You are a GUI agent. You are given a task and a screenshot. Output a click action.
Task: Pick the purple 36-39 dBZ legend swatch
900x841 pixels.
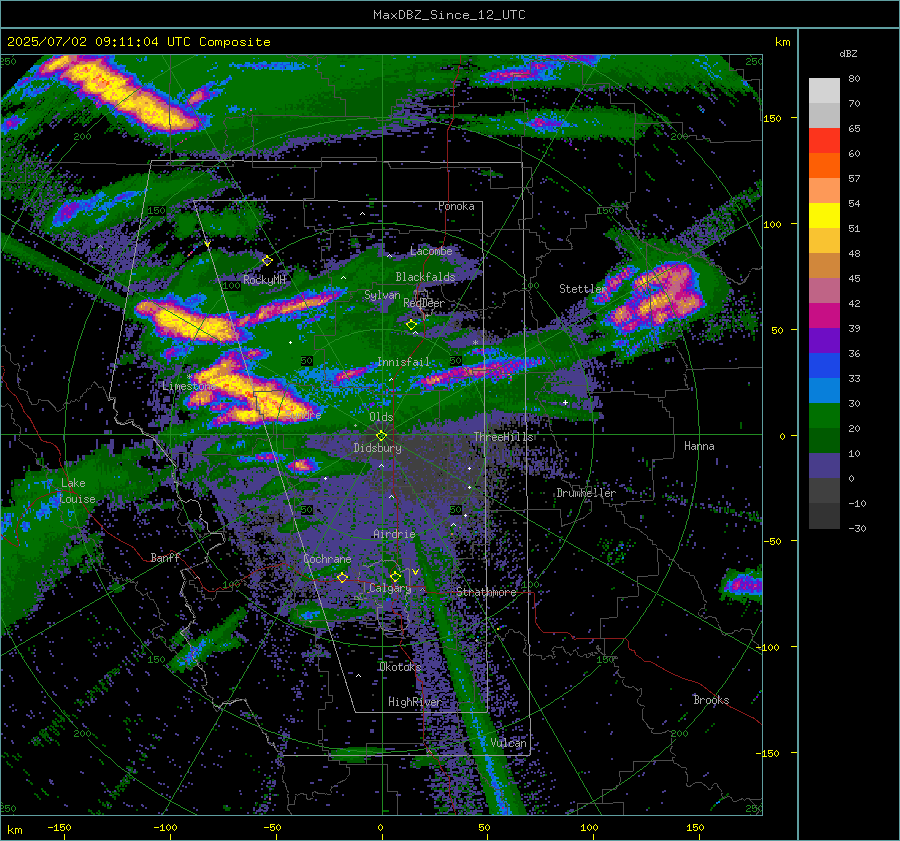point(824,340)
